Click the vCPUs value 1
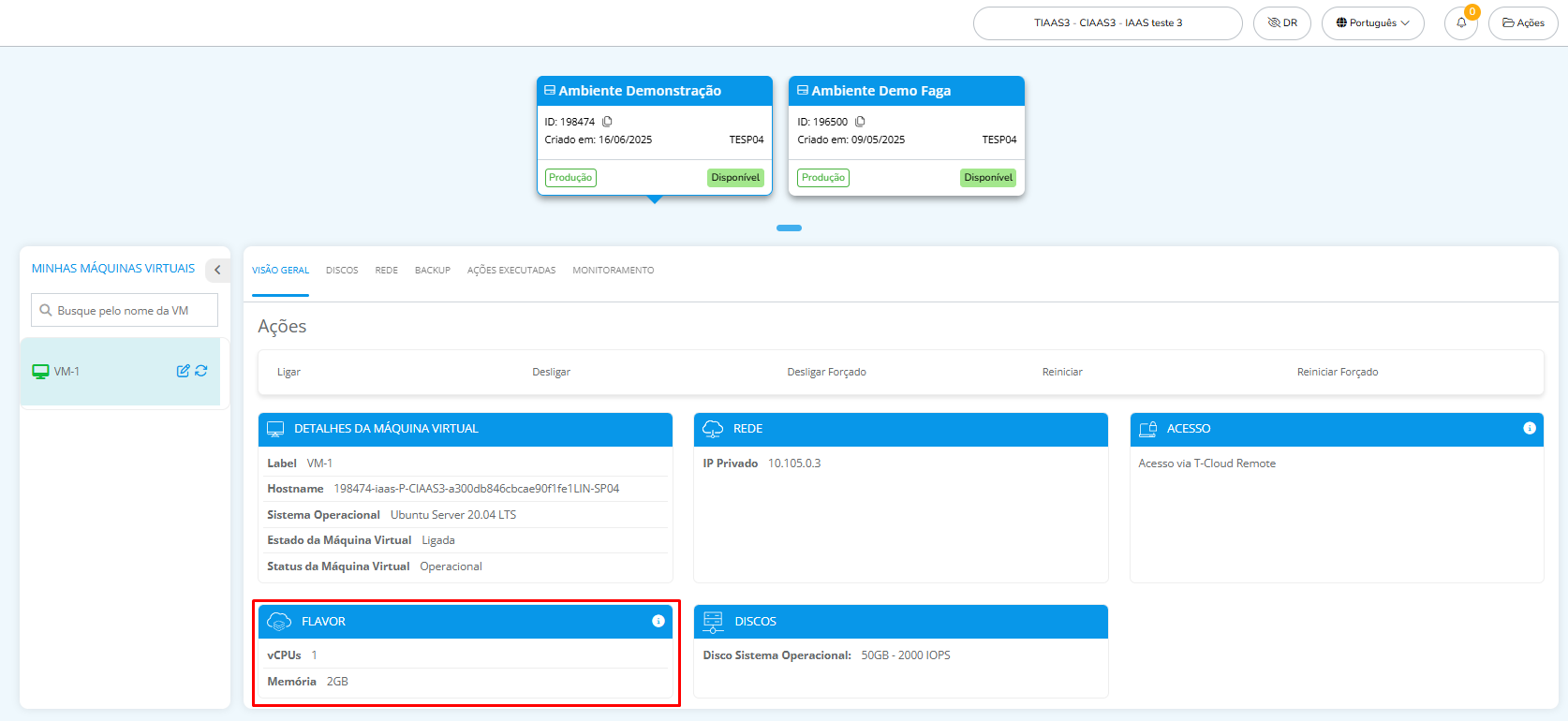This screenshot has width=1568, height=721. tap(315, 655)
